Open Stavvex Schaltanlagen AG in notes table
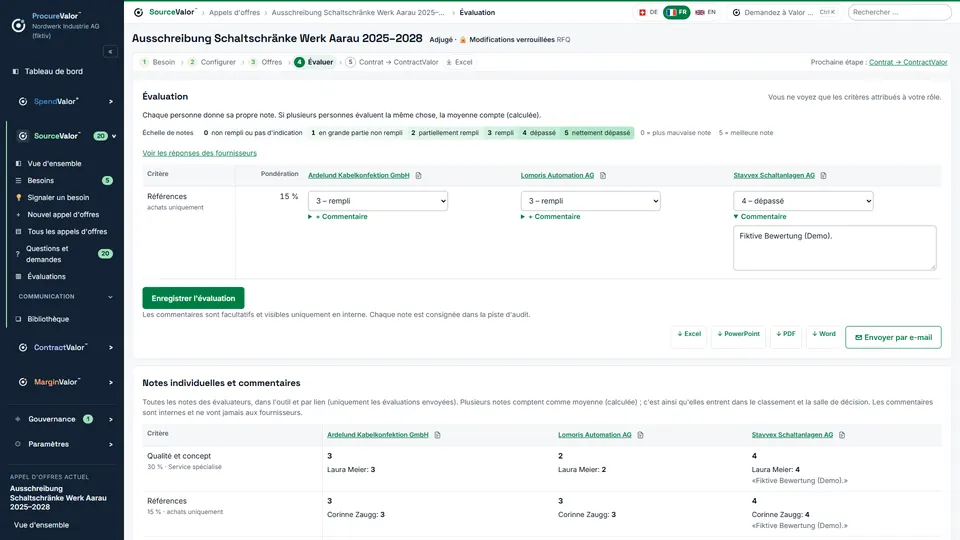 pos(792,435)
